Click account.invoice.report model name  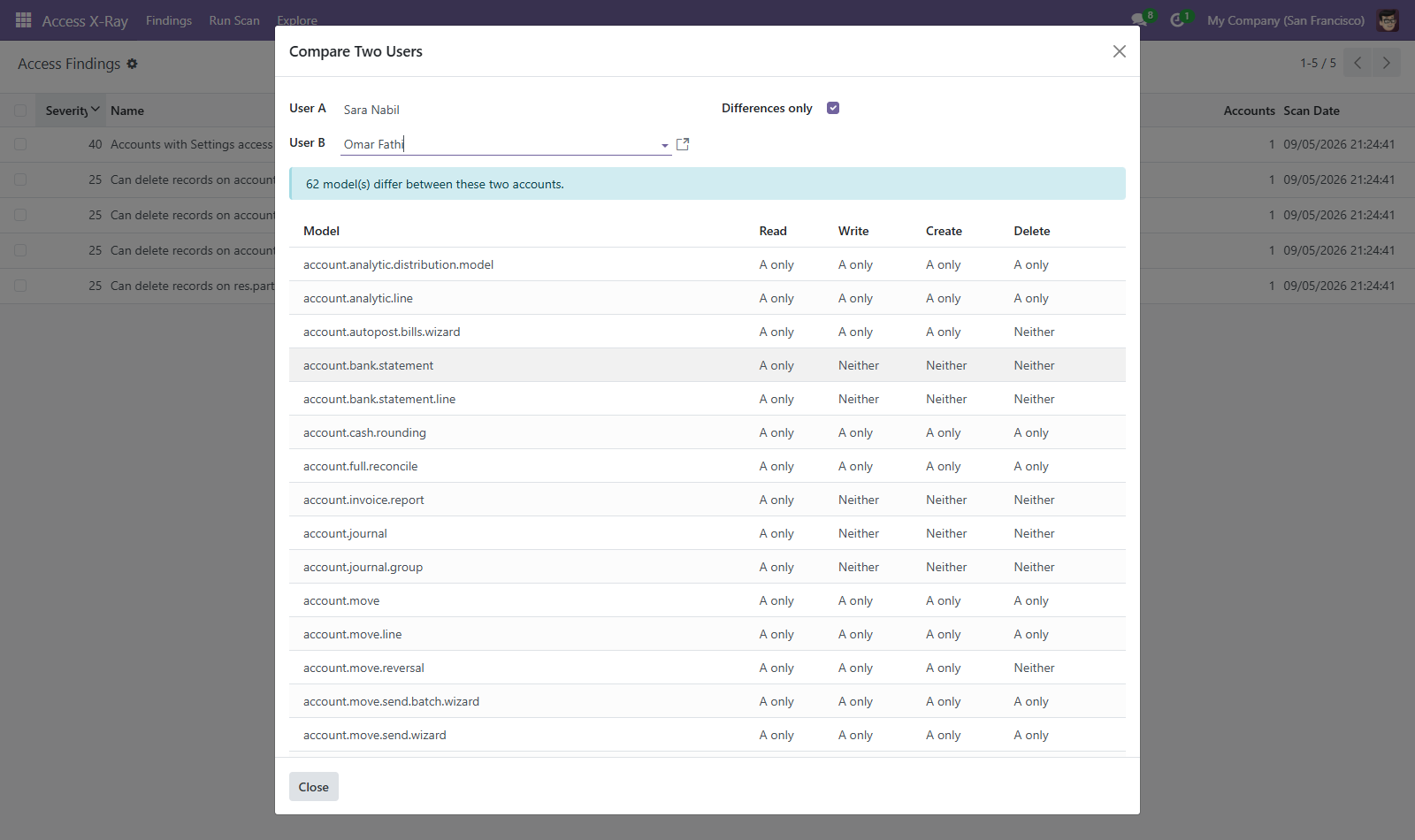coord(363,500)
